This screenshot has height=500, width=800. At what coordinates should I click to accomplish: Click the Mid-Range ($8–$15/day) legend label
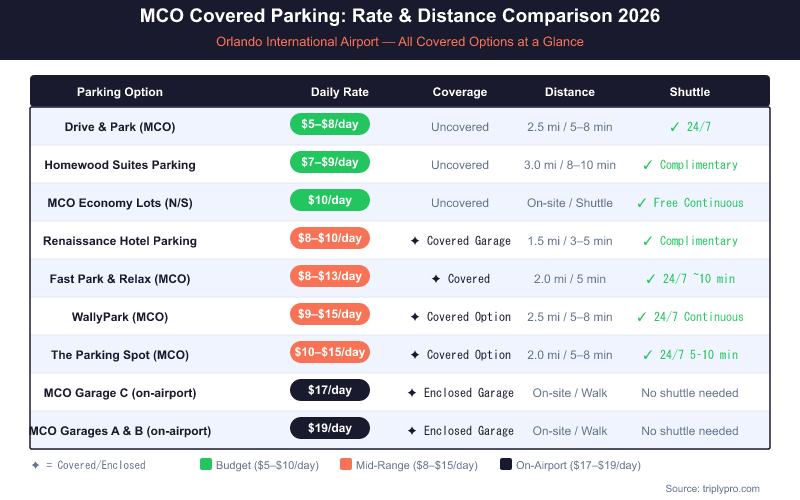point(417,465)
